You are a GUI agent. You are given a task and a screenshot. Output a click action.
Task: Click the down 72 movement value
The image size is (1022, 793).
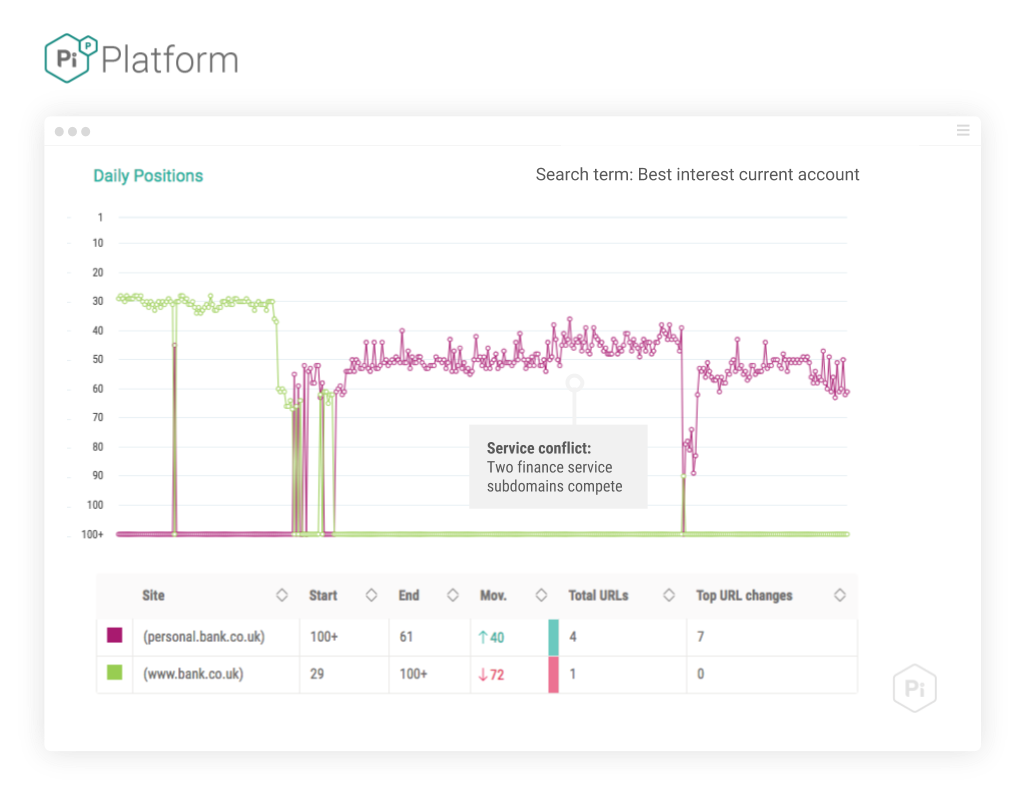(491, 675)
